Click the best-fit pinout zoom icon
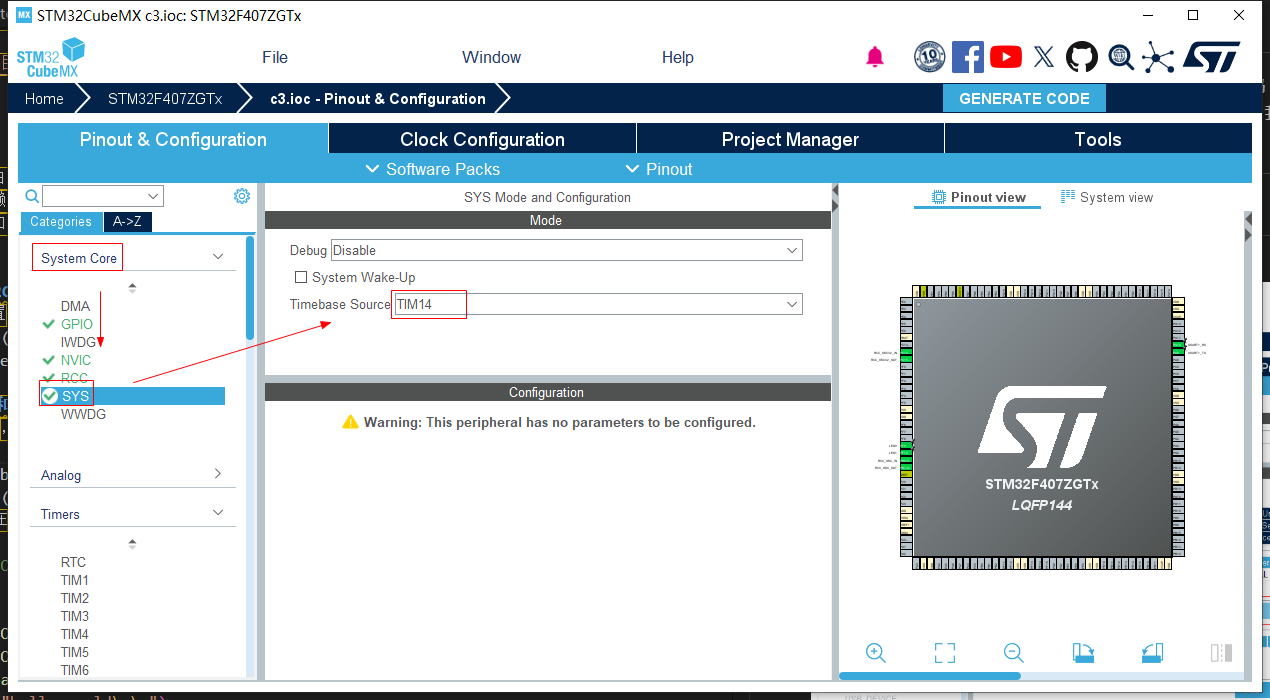This screenshot has height=700, width=1270. 944,652
